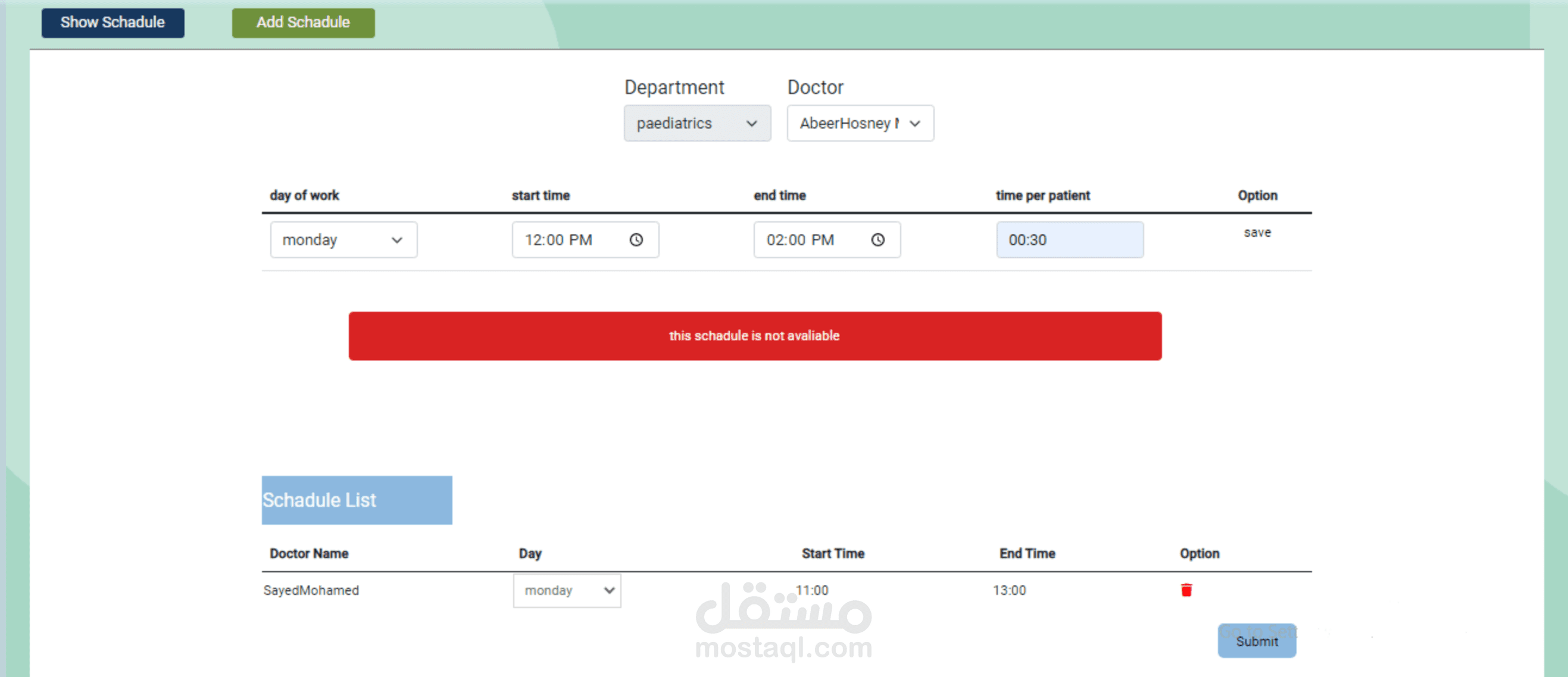1568x677 pixels.
Task: Click the SayedMohamed doctor name cell
Action: 311,590
